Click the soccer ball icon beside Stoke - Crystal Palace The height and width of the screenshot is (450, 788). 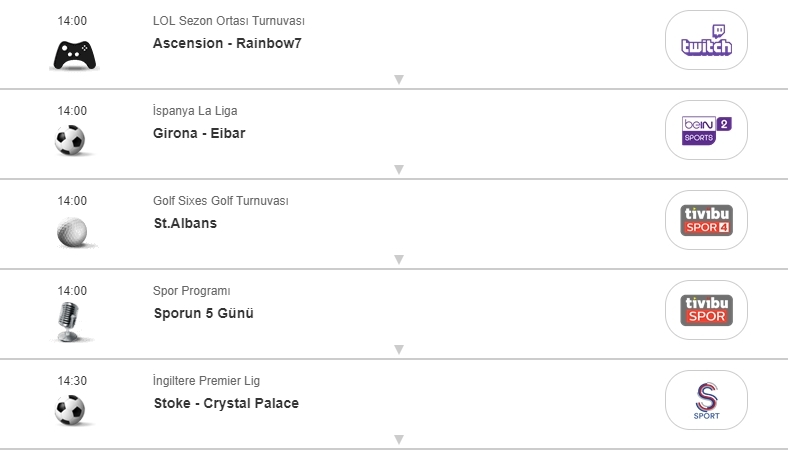point(70,410)
